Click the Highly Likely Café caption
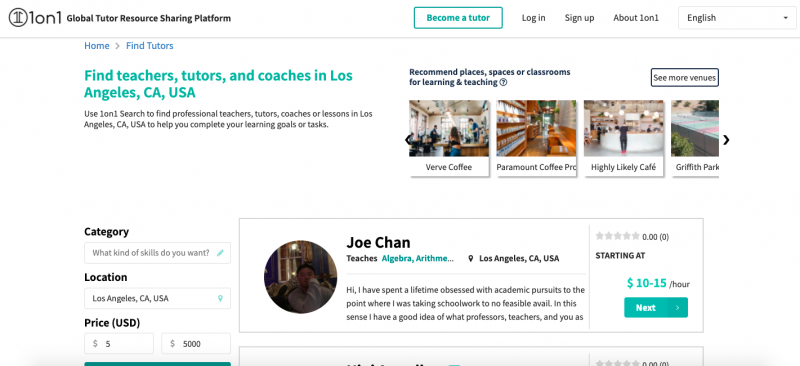 [x=623, y=167]
